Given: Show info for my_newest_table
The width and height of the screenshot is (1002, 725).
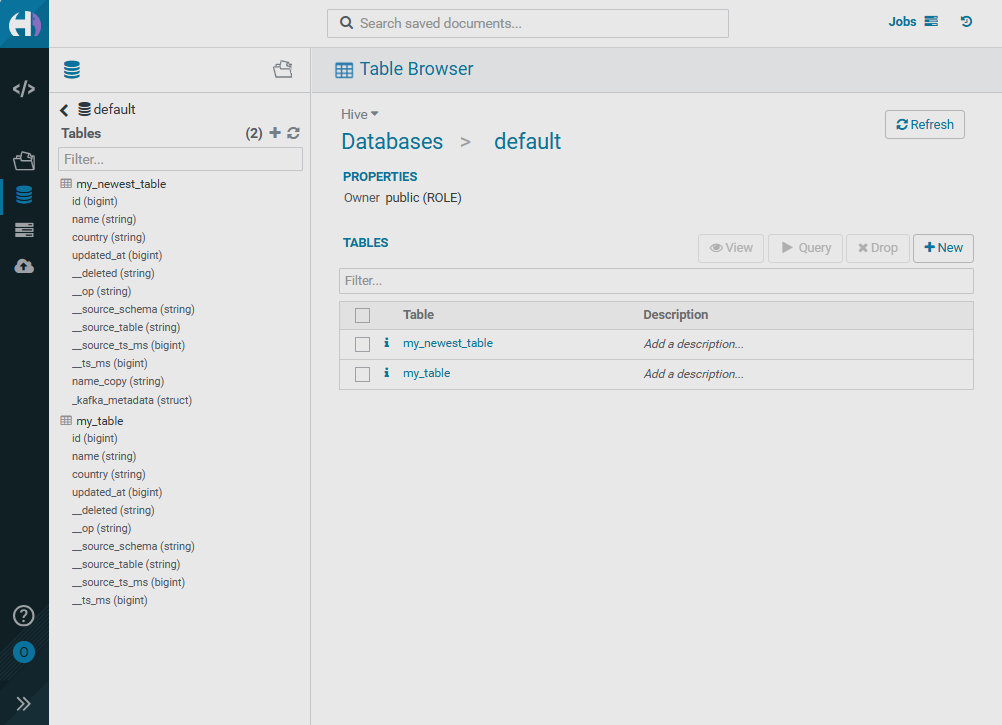Looking at the screenshot, I should coord(386,343).
